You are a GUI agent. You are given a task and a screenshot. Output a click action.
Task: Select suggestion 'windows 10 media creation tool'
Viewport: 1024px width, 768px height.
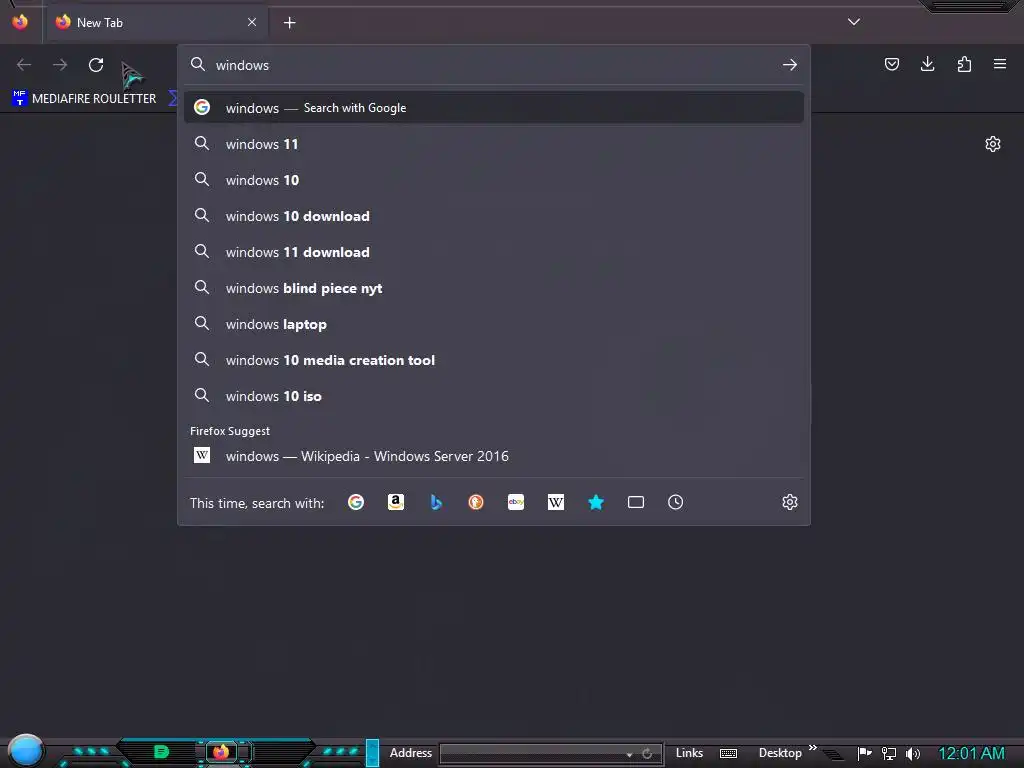tap(494, 360)
